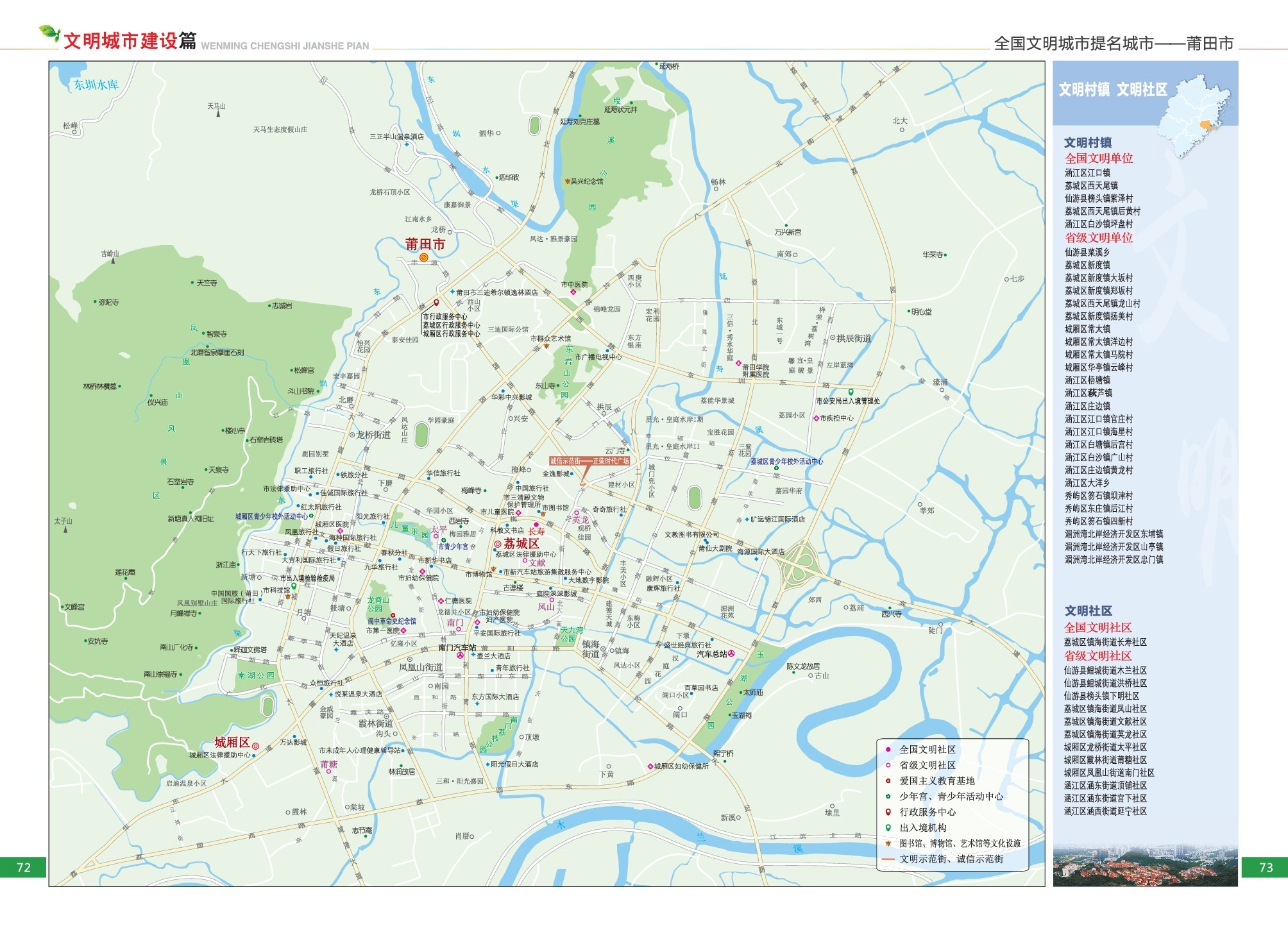Click the 荔城区青少年校外活动中心 label

787,461
